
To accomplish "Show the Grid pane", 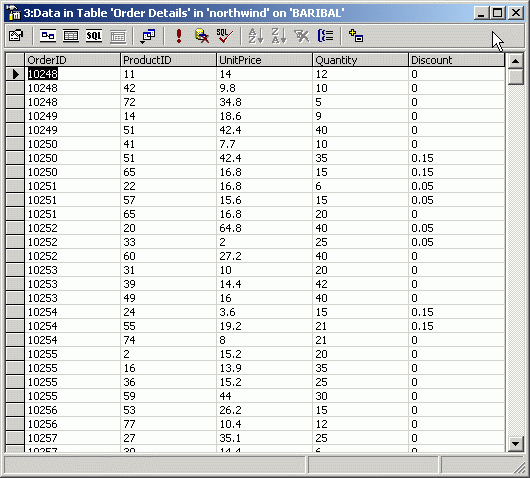I will point(71,35).
